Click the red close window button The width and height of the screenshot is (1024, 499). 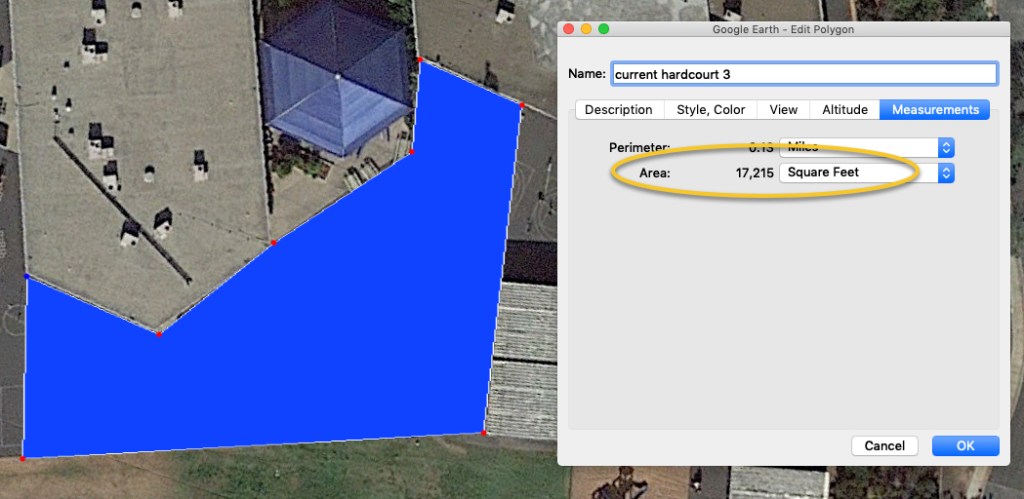[568, 29]
